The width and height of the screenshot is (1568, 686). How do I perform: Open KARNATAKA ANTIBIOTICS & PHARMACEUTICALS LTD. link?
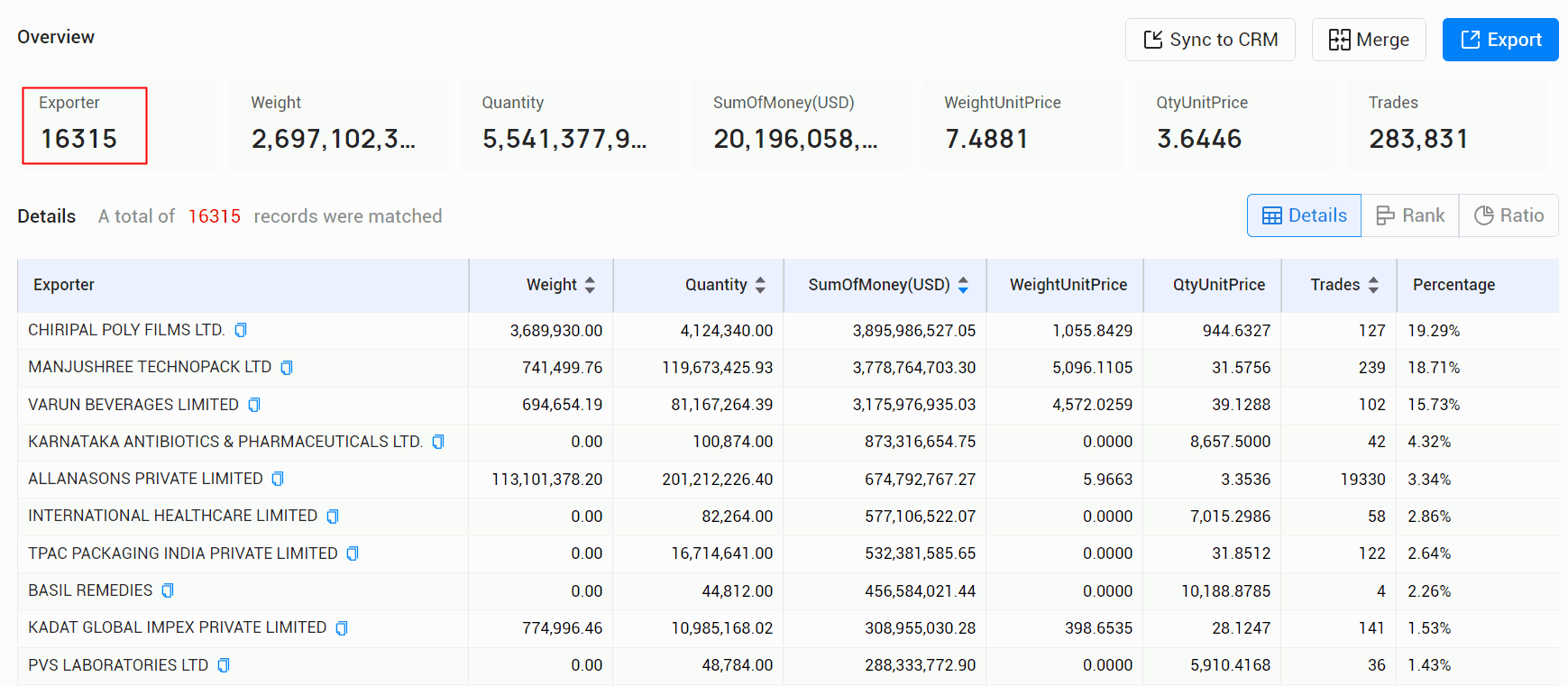point(225,442)
